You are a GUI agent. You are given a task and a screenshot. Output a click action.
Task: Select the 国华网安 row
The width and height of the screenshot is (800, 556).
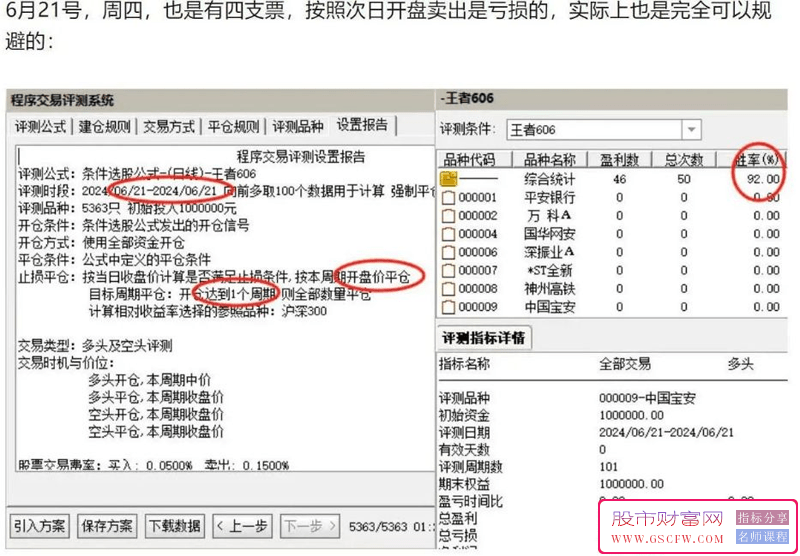(611, 234)
